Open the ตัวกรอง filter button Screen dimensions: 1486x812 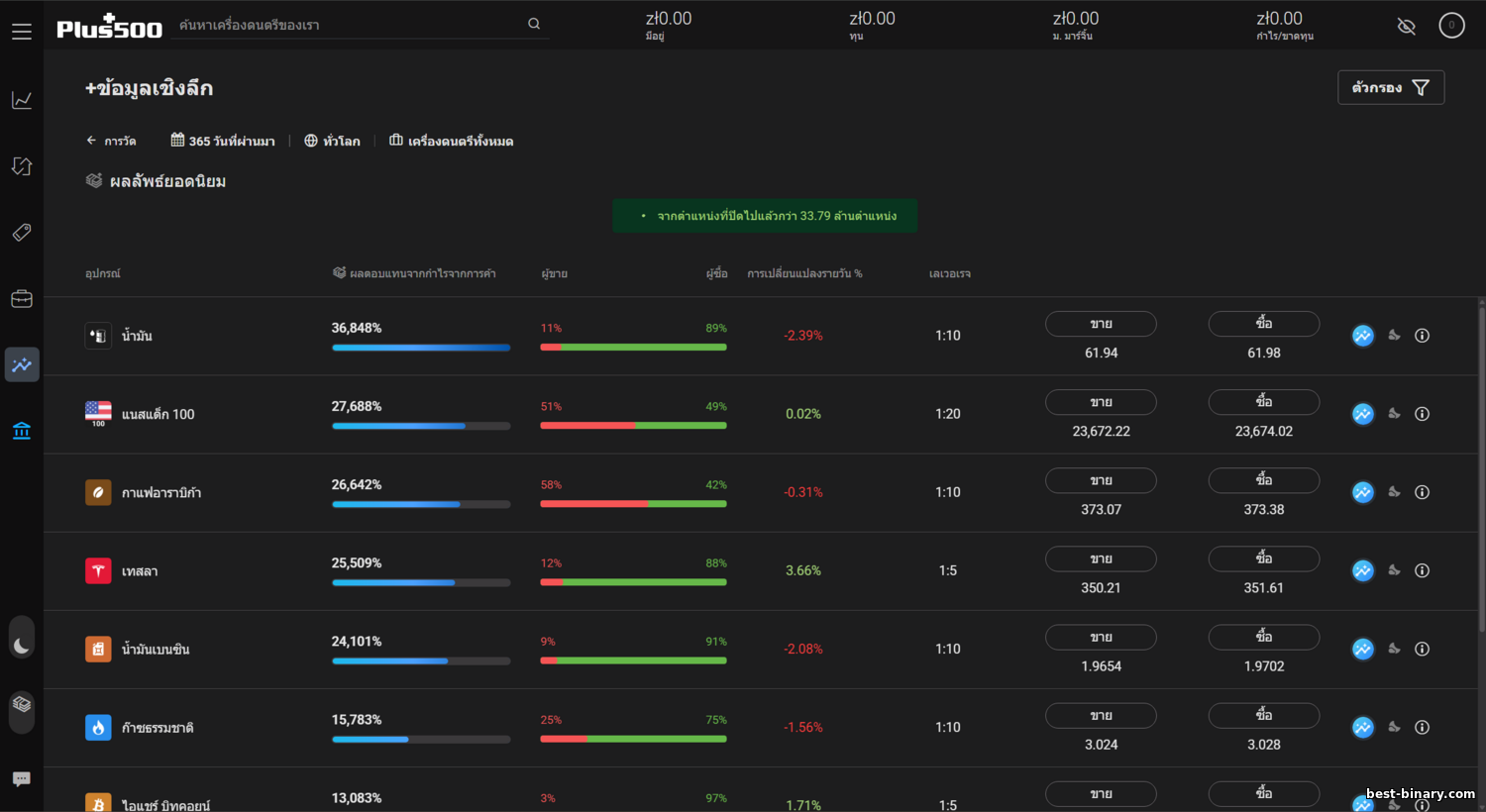[1390, 87]
